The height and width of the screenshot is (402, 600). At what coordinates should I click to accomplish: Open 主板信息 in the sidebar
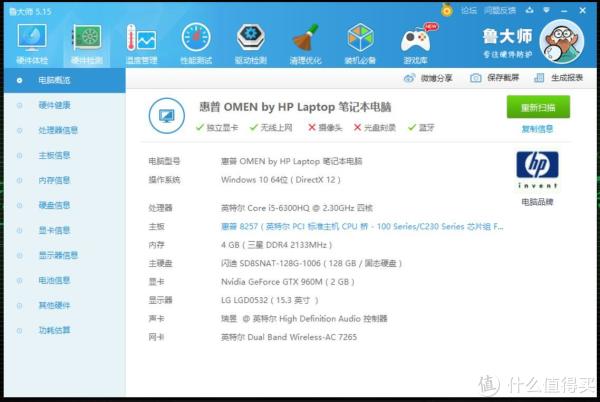click(x=65, y=155)
